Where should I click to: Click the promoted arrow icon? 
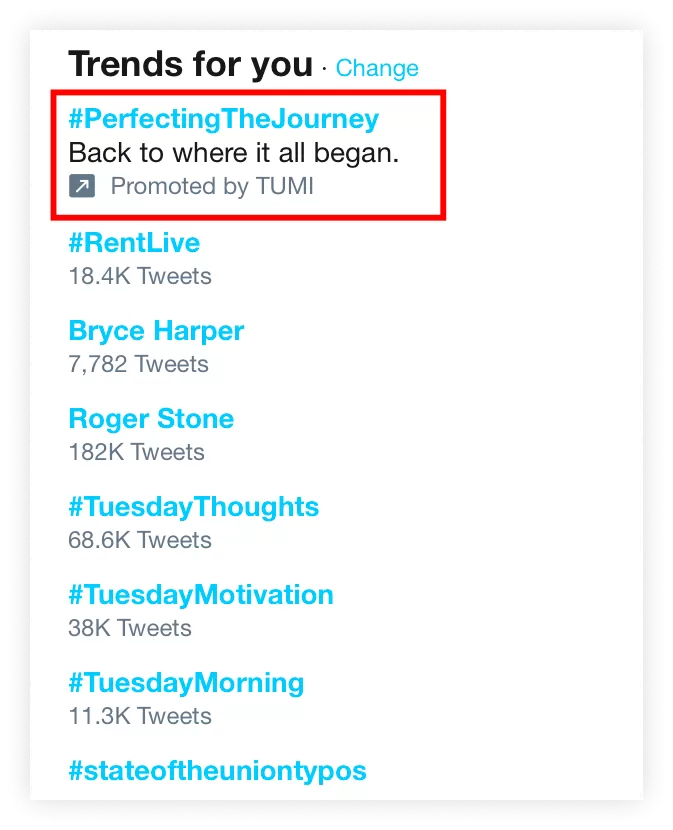(82, 186)
